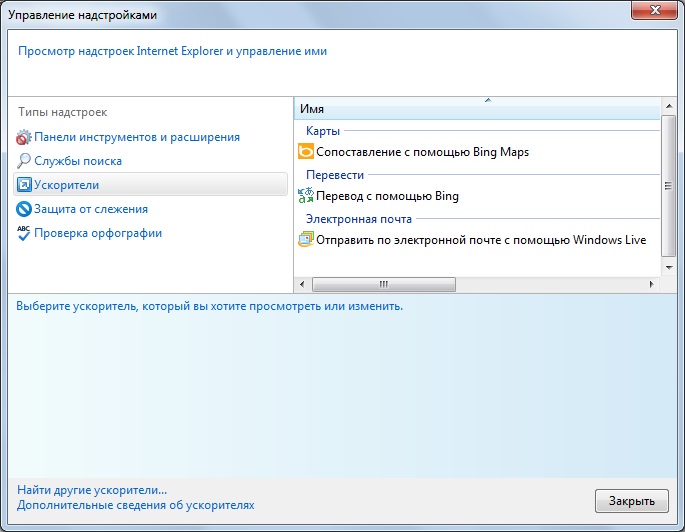Viewport: 685px width, 532px height.
Task: Click the Ускорители arrow icon
Action: pos(24,185)
